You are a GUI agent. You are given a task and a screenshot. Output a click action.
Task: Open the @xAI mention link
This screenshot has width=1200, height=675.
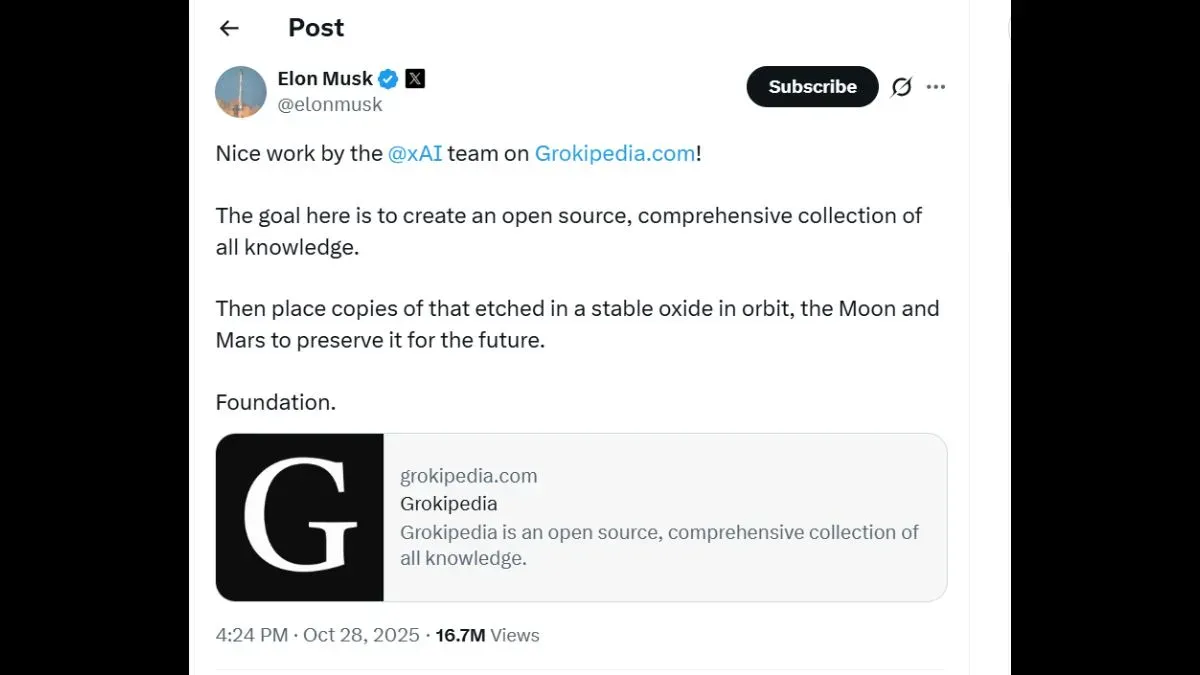(x=415, y=154)
